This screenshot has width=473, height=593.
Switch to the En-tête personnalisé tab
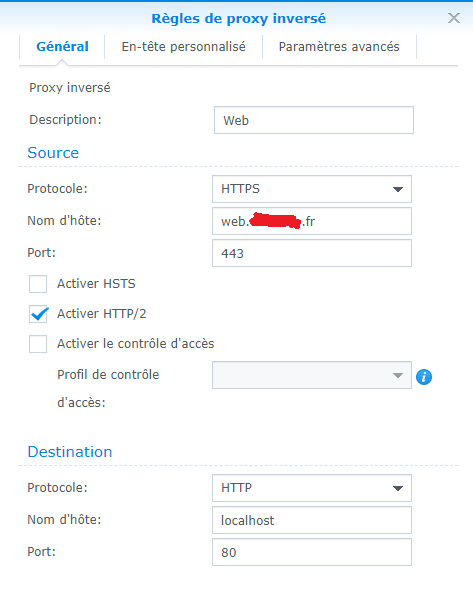[183, 47]
